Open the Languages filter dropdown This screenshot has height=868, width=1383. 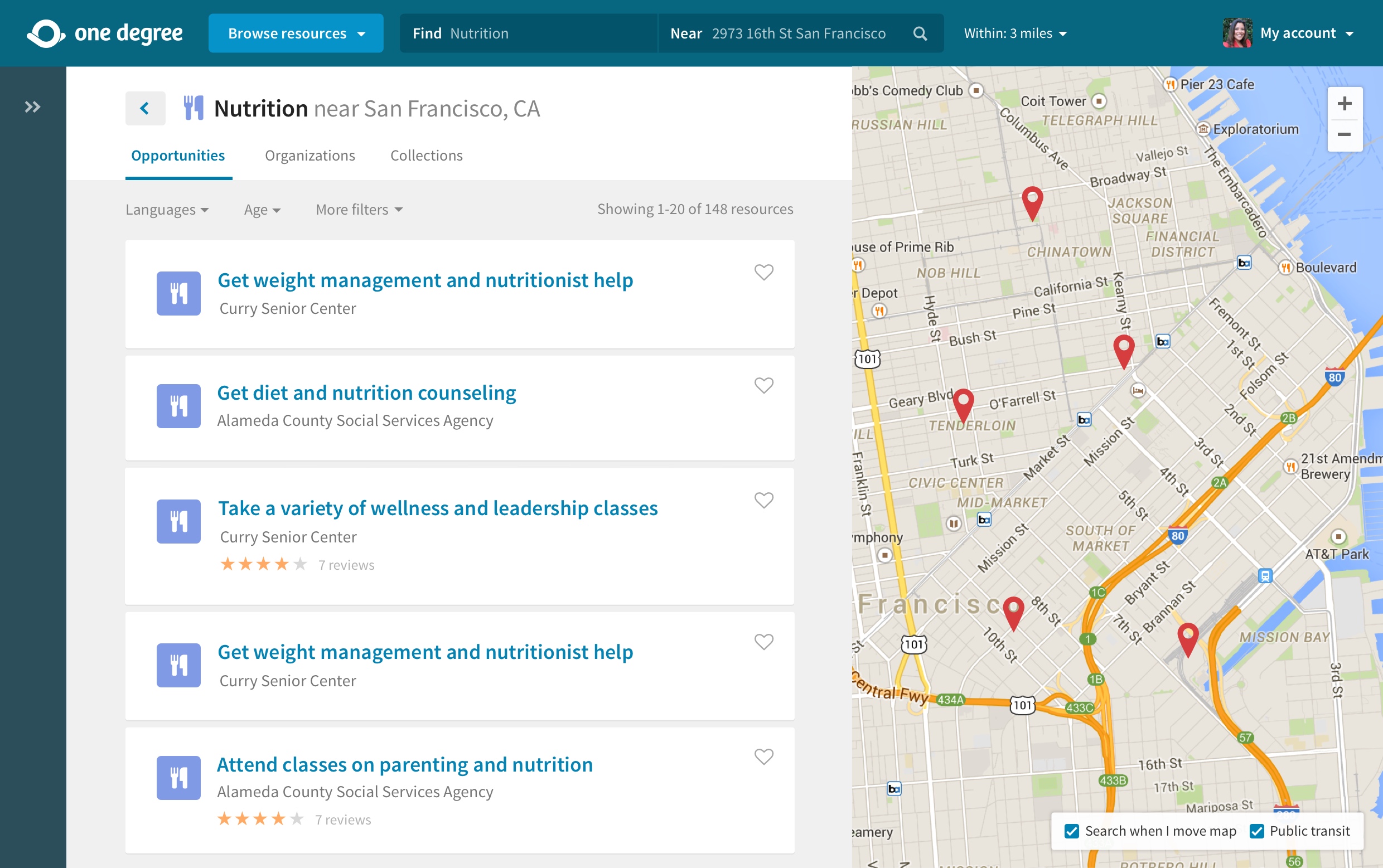coord(167,210)
